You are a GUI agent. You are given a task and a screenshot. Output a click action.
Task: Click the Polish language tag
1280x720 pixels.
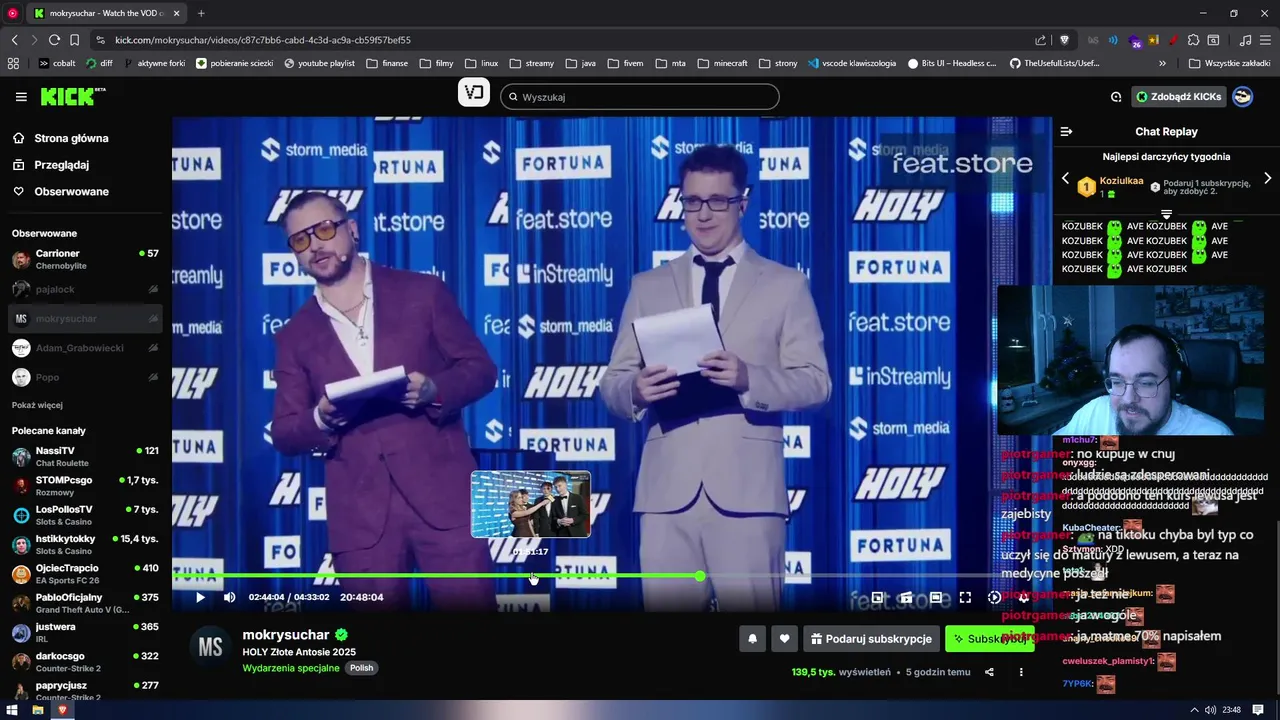tap(361, 668)
